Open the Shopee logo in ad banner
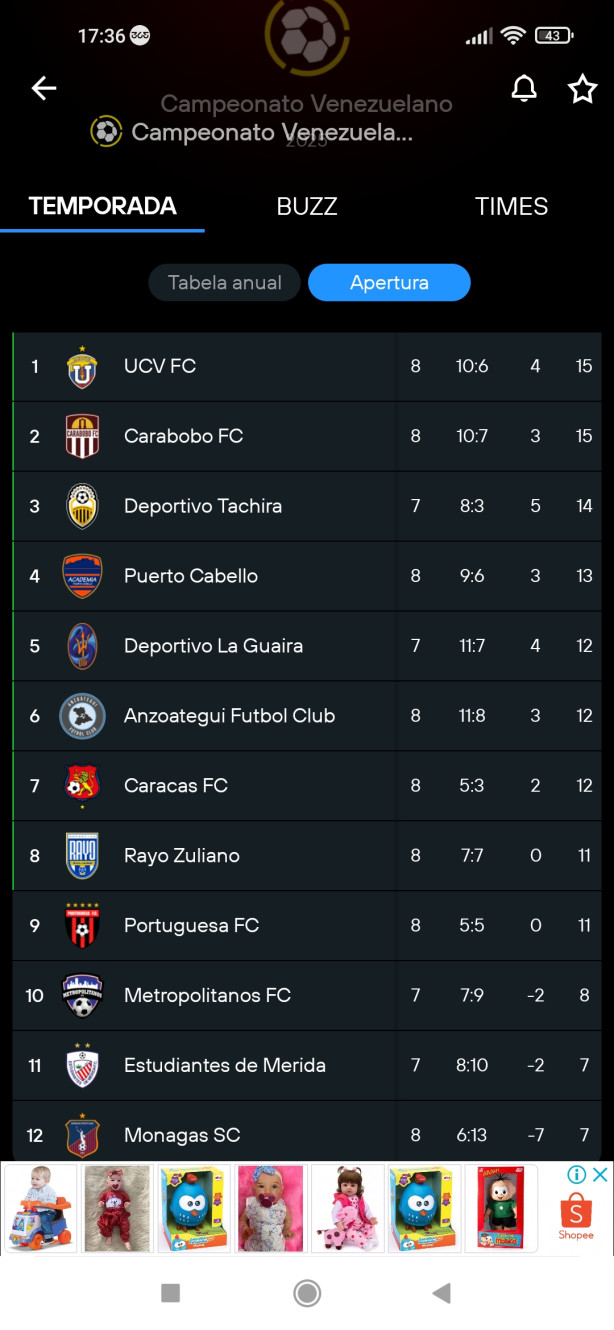The height and width of the screenshot is (1330, 614). 576,1218
